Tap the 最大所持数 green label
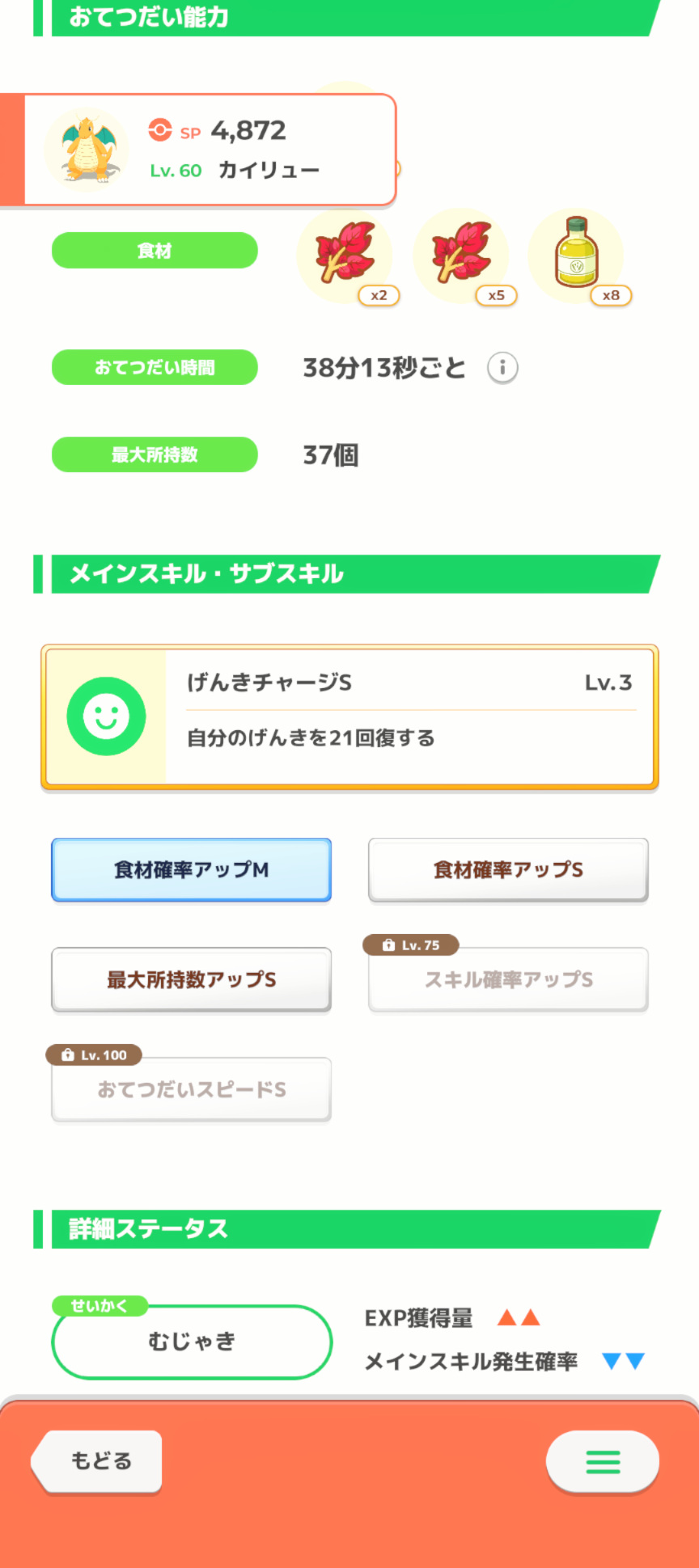 click(x=155, y=454)
